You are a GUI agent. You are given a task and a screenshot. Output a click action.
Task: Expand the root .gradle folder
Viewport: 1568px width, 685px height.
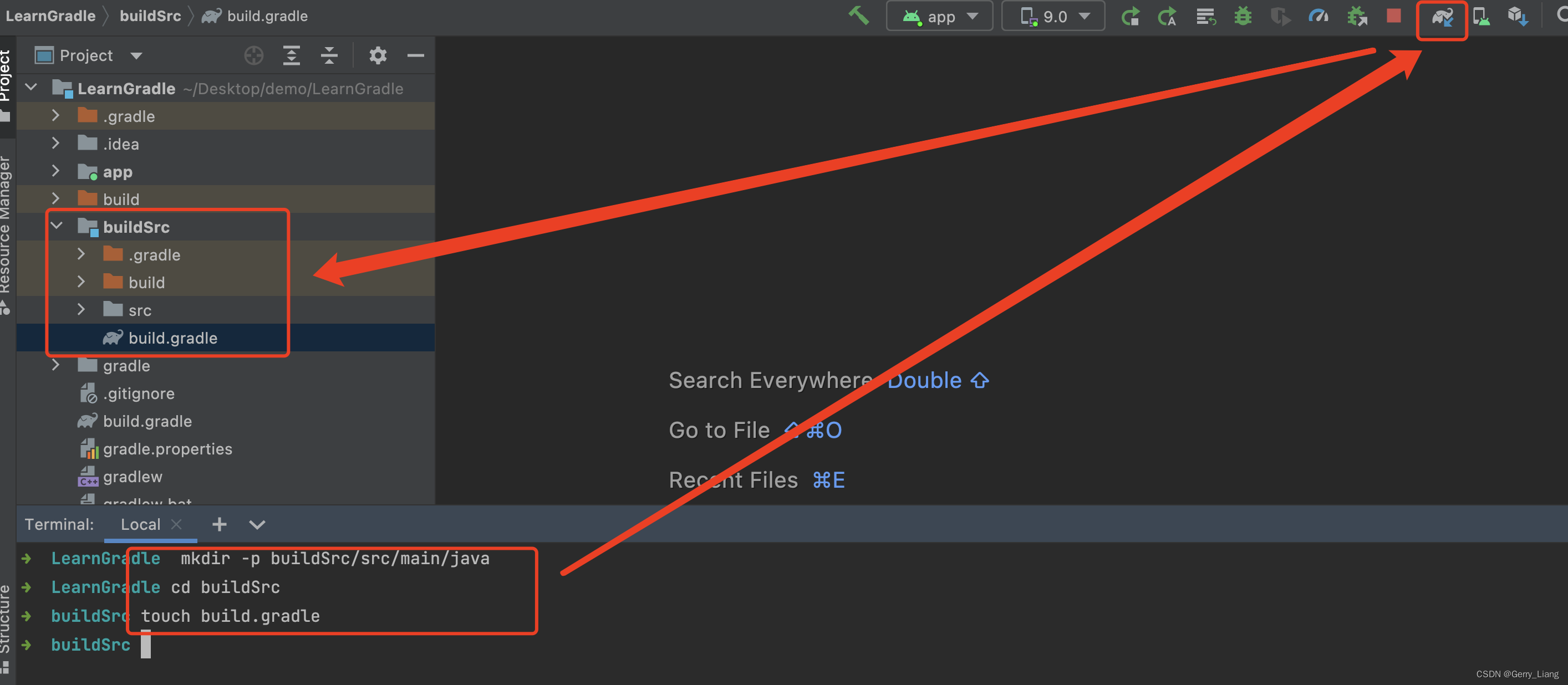pyautogui.click(x=56, y=115)
